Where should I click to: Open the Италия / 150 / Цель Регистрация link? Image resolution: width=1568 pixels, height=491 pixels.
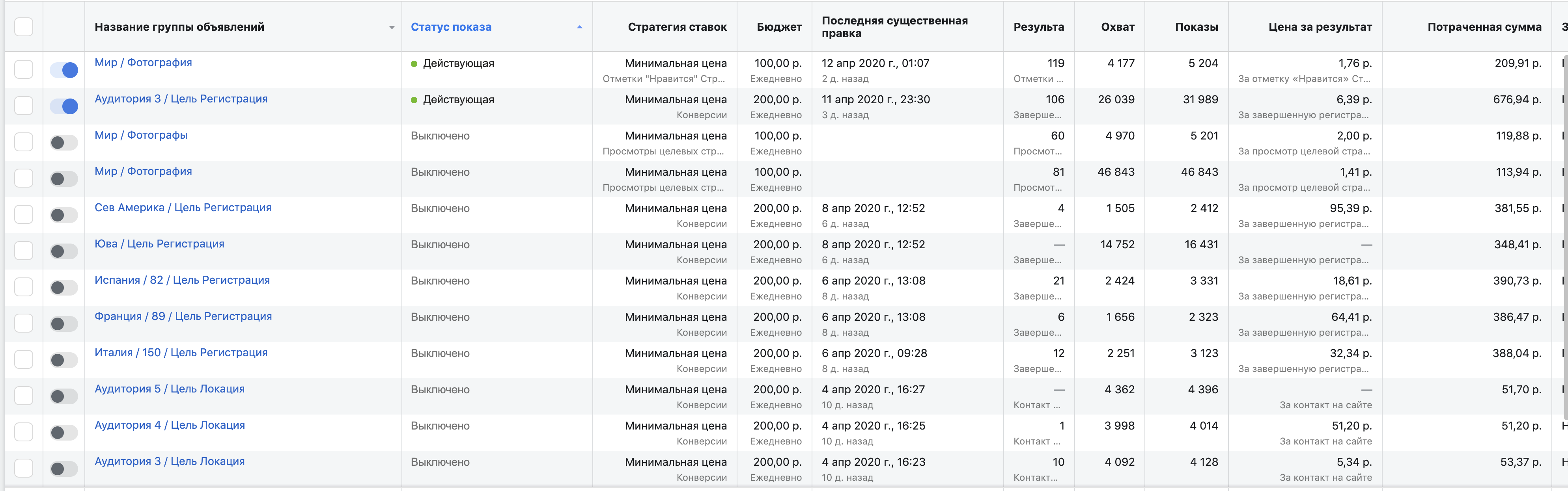click(x=181, y=352)
